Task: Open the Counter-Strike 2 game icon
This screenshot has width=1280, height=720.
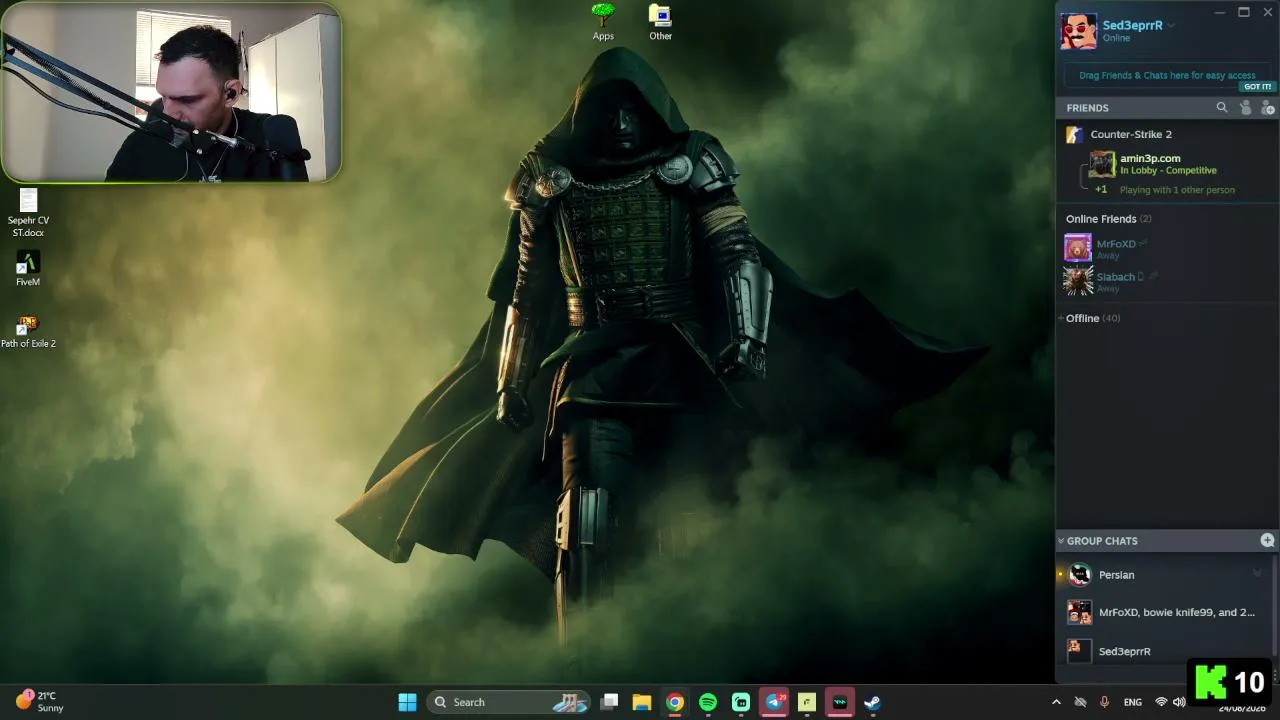Action: pyautogui.click(x=1074, y=134)
